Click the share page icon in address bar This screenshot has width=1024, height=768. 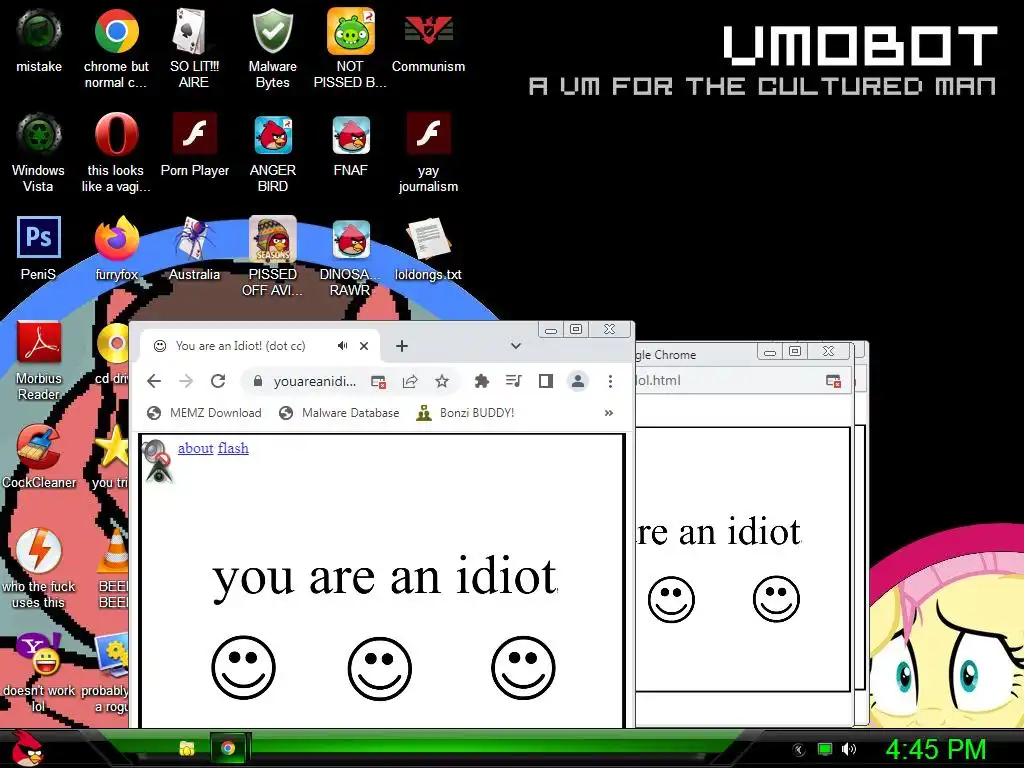(410, 381)
